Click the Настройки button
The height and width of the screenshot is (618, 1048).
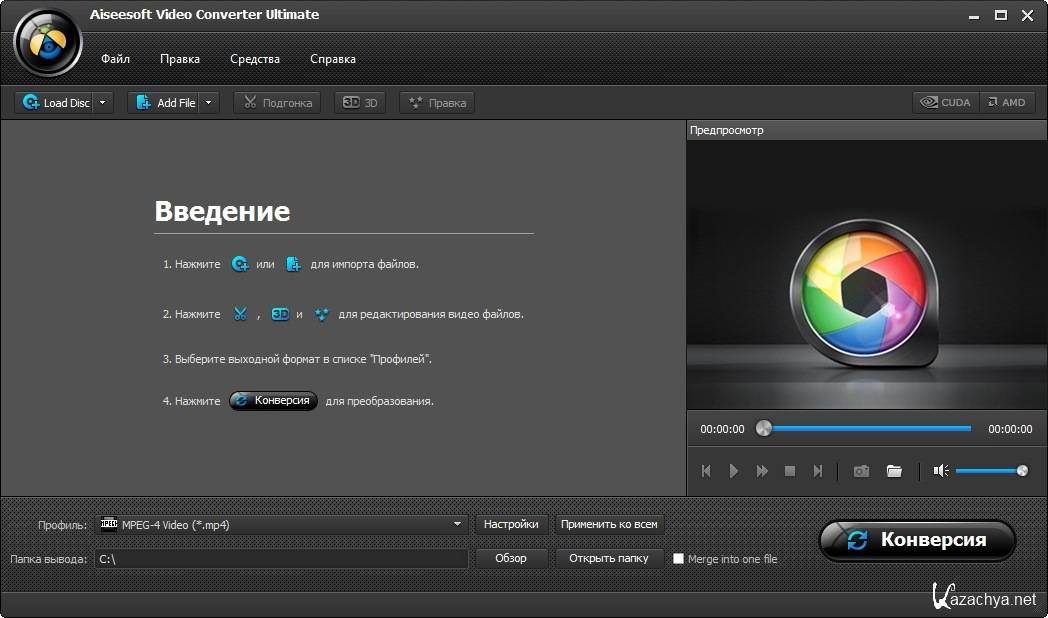[x=511, y=524]
